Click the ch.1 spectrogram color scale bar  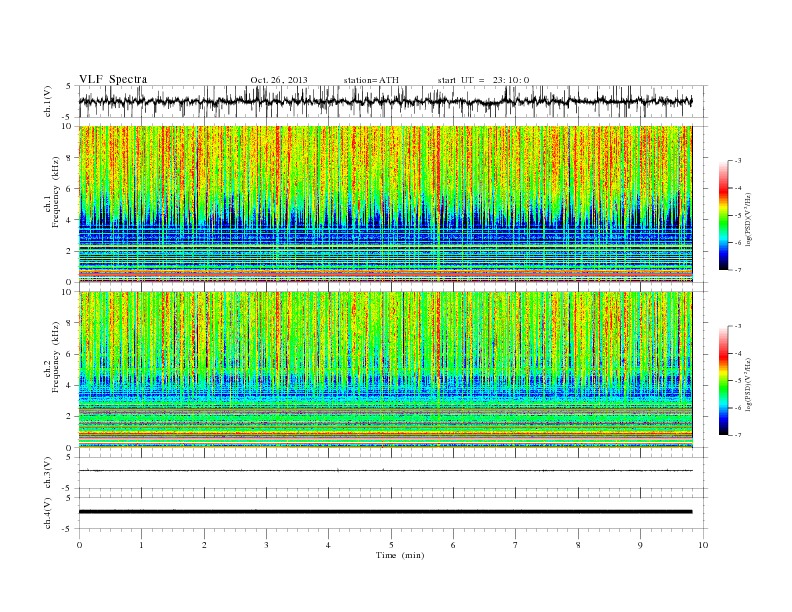pos(723,216)
